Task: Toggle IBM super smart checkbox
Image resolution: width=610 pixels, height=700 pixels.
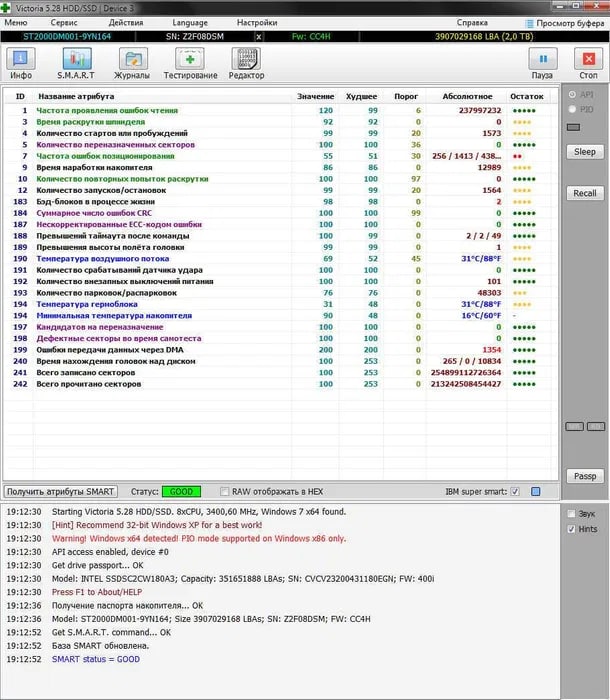Action: (x=515, y=492)
